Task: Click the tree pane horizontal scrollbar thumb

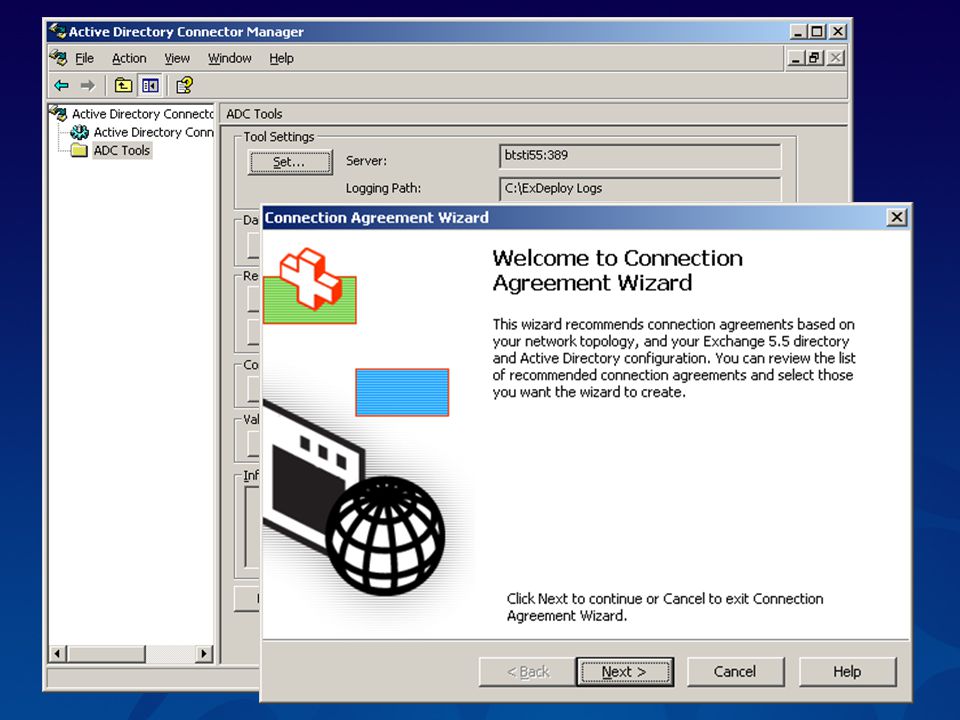Action: click(107, 654)
